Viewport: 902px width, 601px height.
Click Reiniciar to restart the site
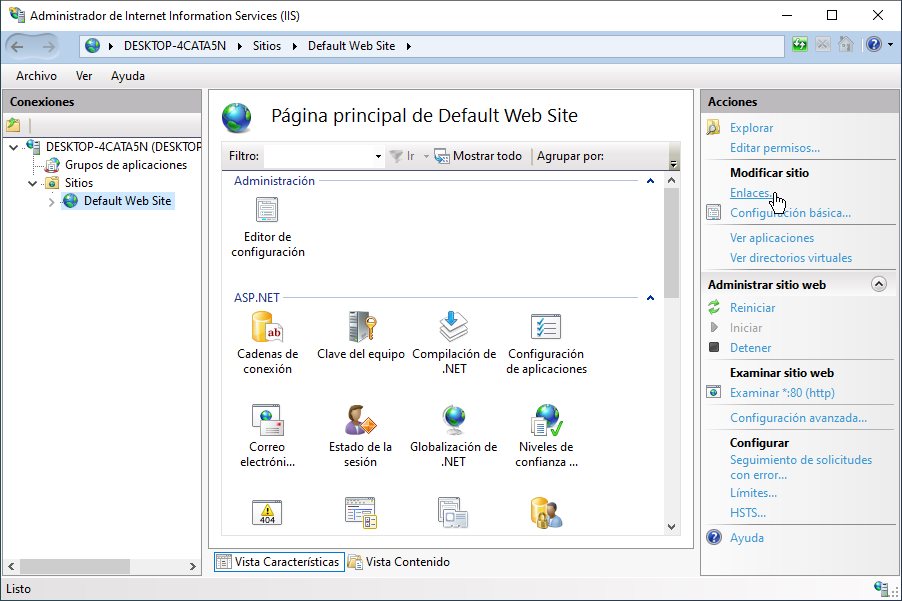(x=752, y=308)
